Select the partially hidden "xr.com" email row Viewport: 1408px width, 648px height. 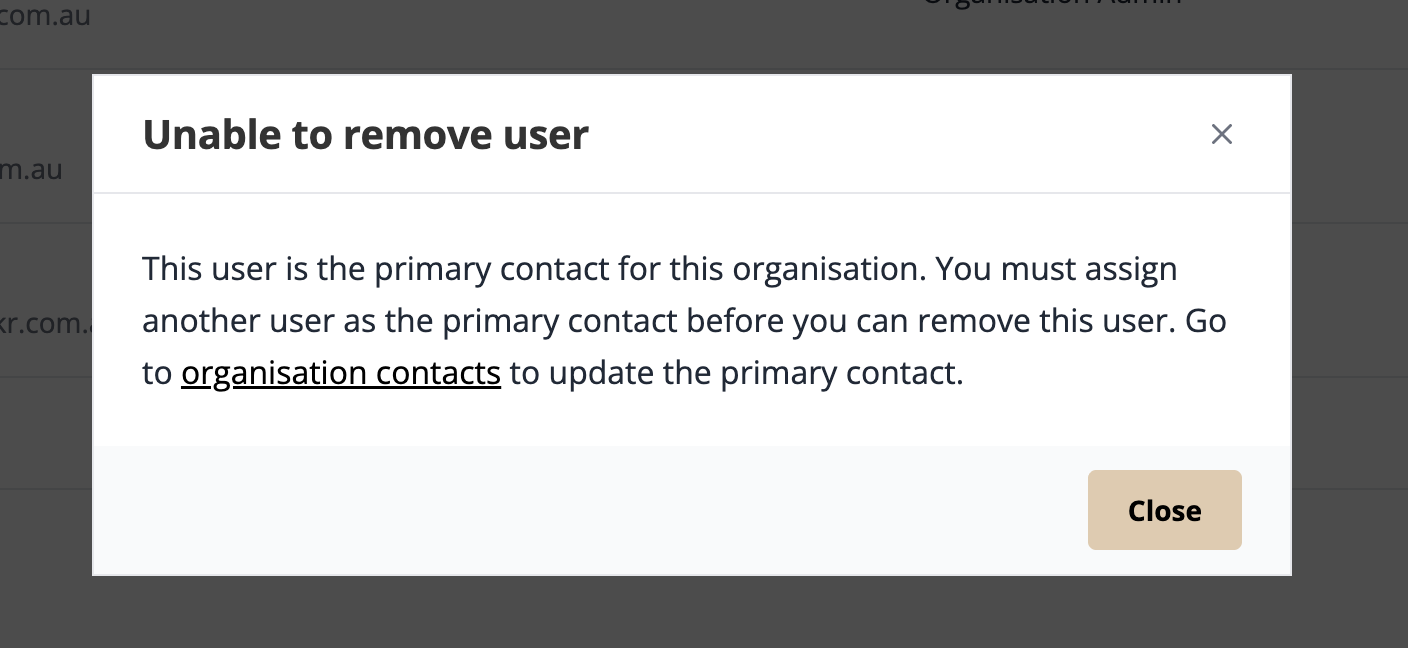point(46,324)
